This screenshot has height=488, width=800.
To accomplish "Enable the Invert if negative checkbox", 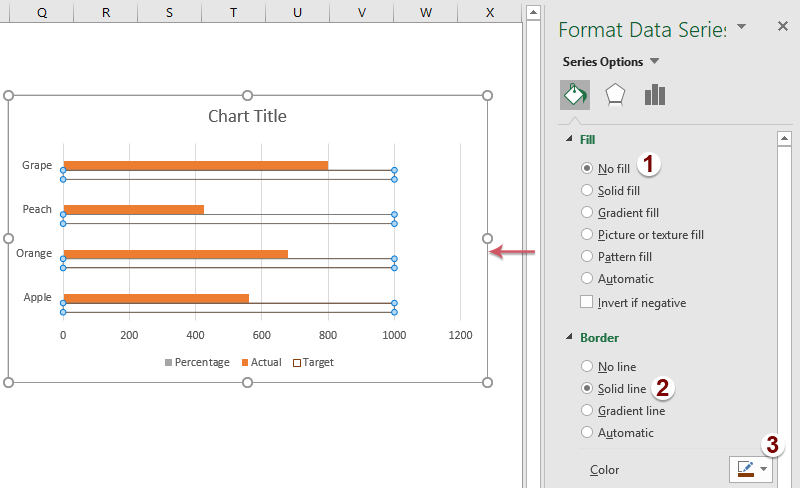I will (x=586, y=302).
